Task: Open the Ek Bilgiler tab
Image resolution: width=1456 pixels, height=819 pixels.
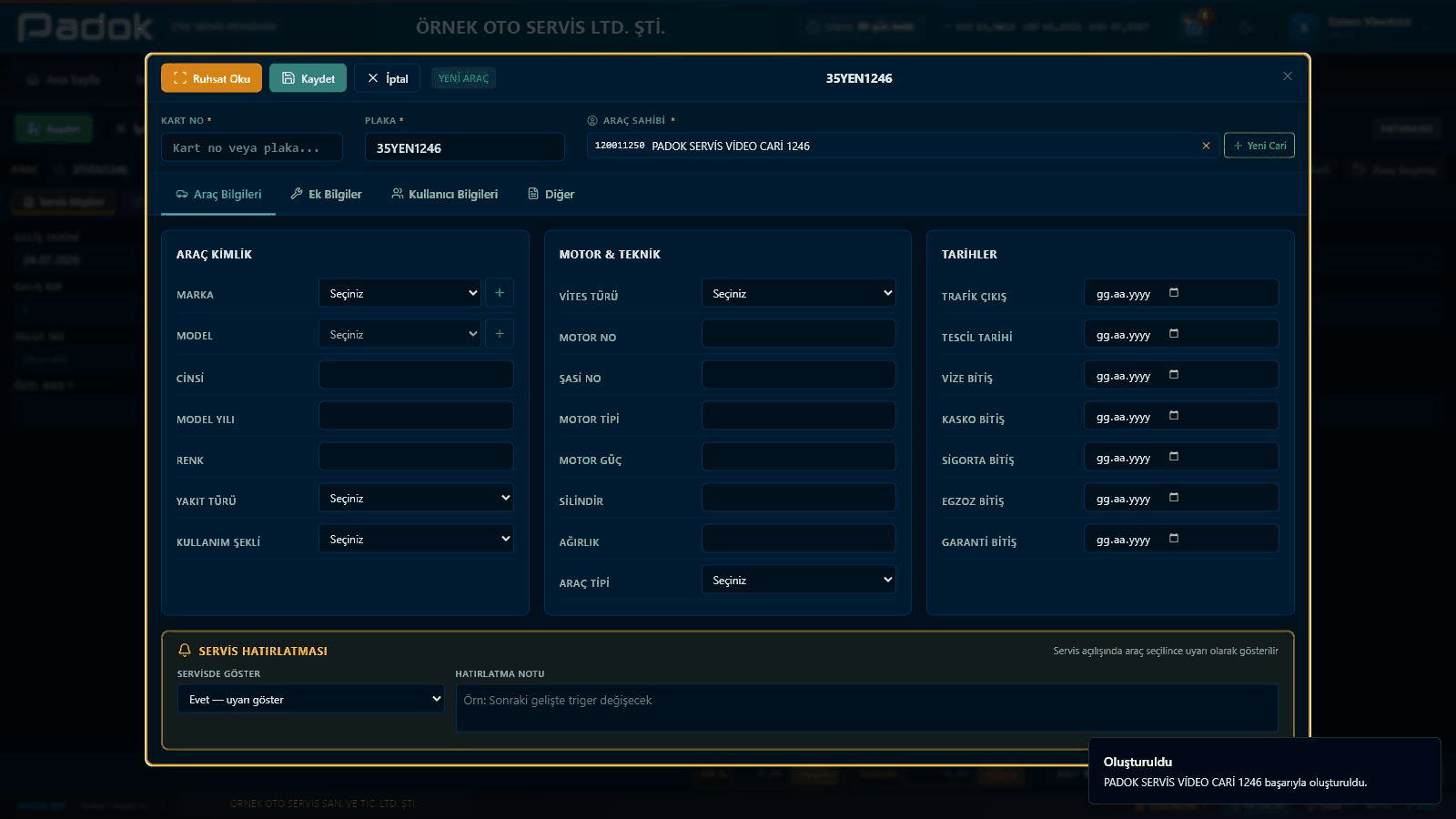Action: [x=326, y=195]
